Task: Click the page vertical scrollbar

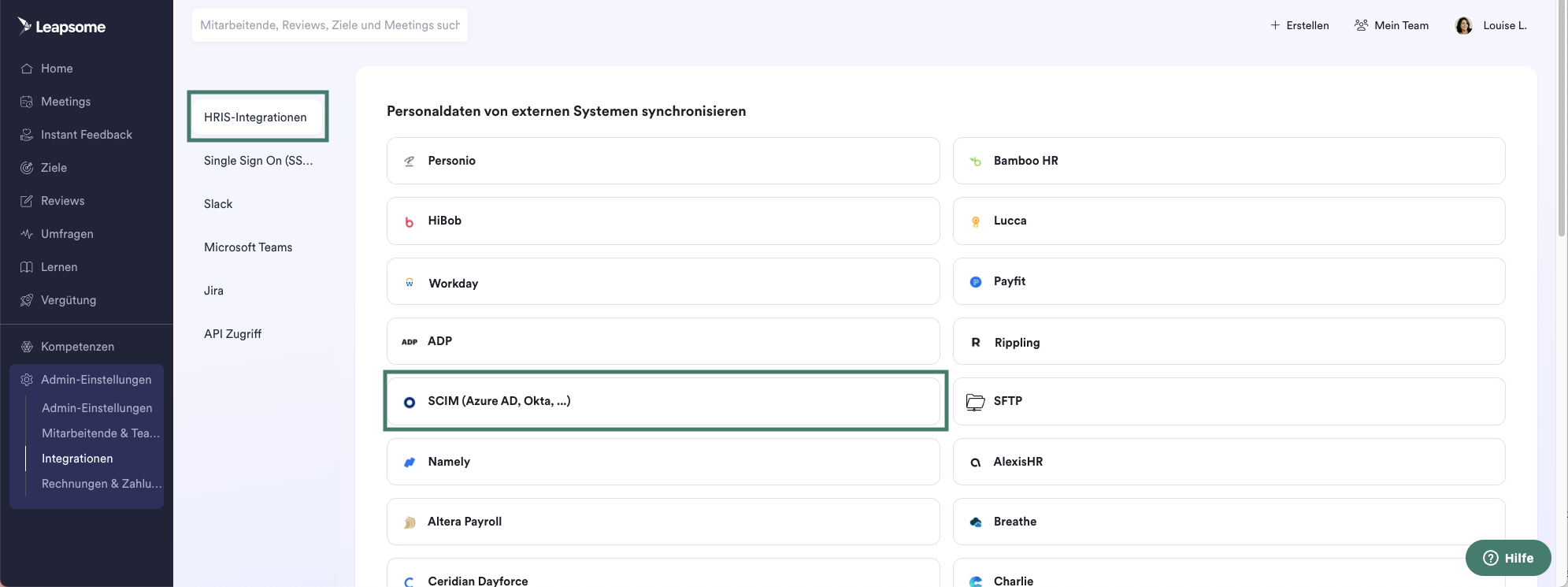Action: click(x=1562, y=118)
